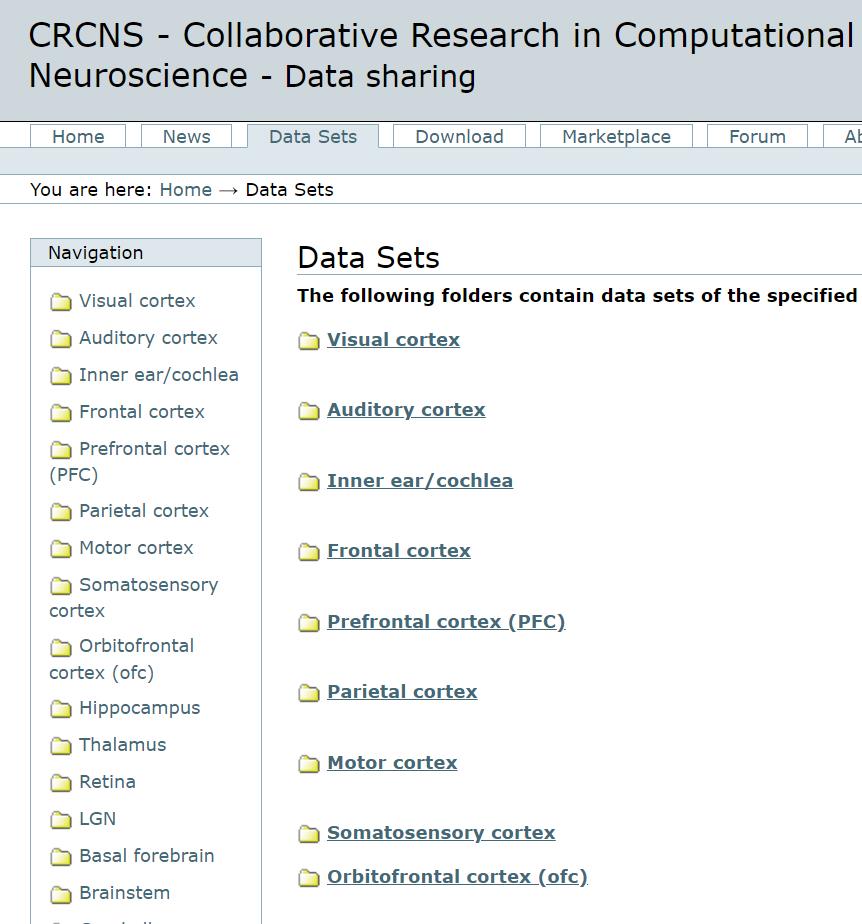
Task: Select Basal forebrain in Navigation sidebar
Action: 146,856
